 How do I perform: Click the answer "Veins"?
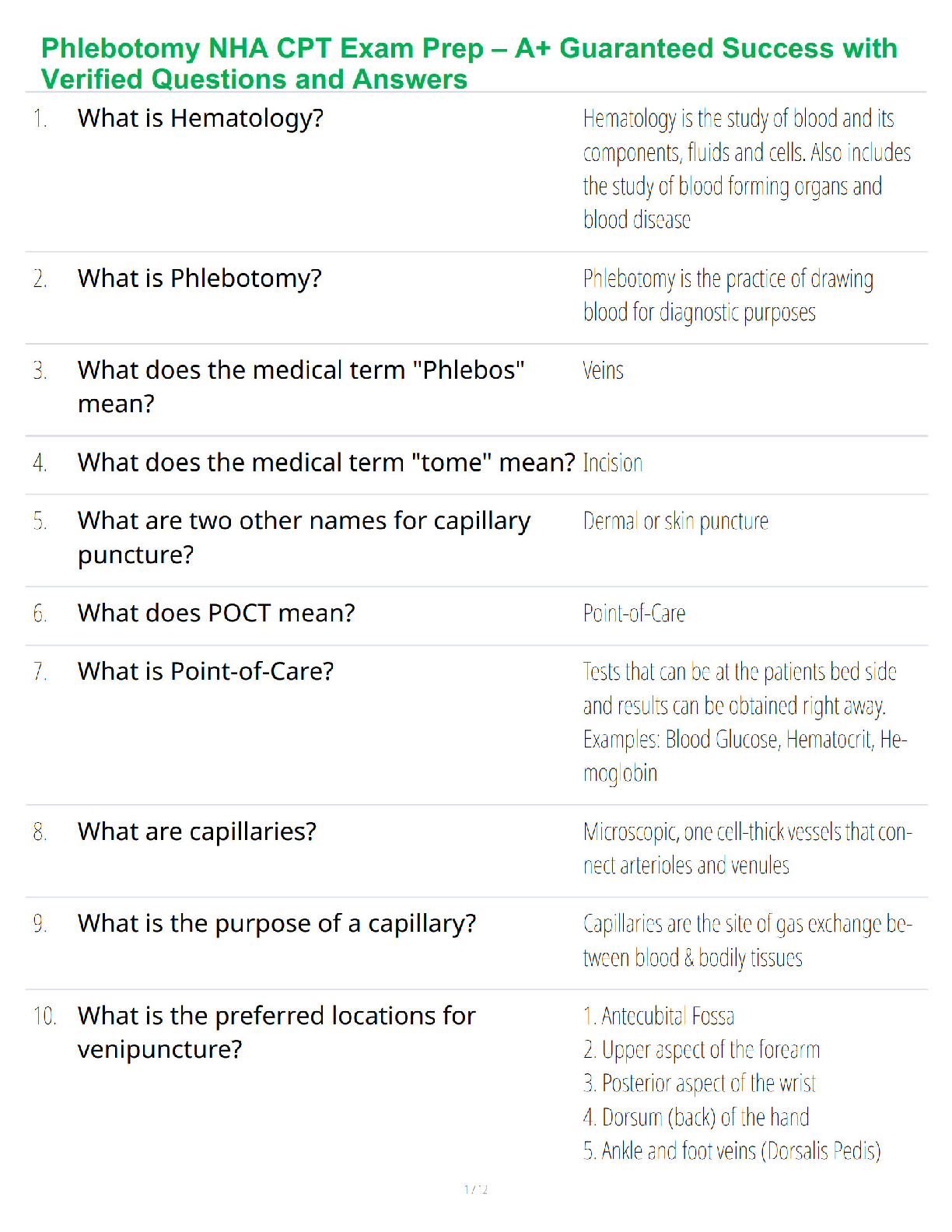pyautogui.click(x=603, y=371)
